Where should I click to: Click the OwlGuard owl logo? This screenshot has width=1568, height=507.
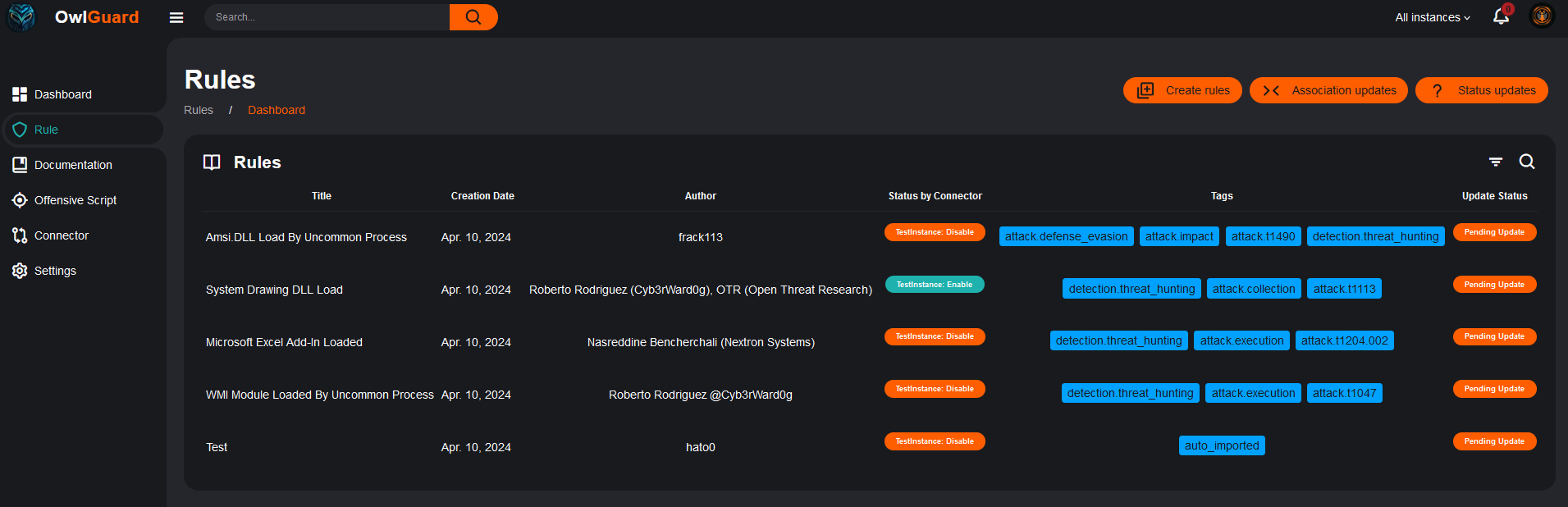(21, 17)
